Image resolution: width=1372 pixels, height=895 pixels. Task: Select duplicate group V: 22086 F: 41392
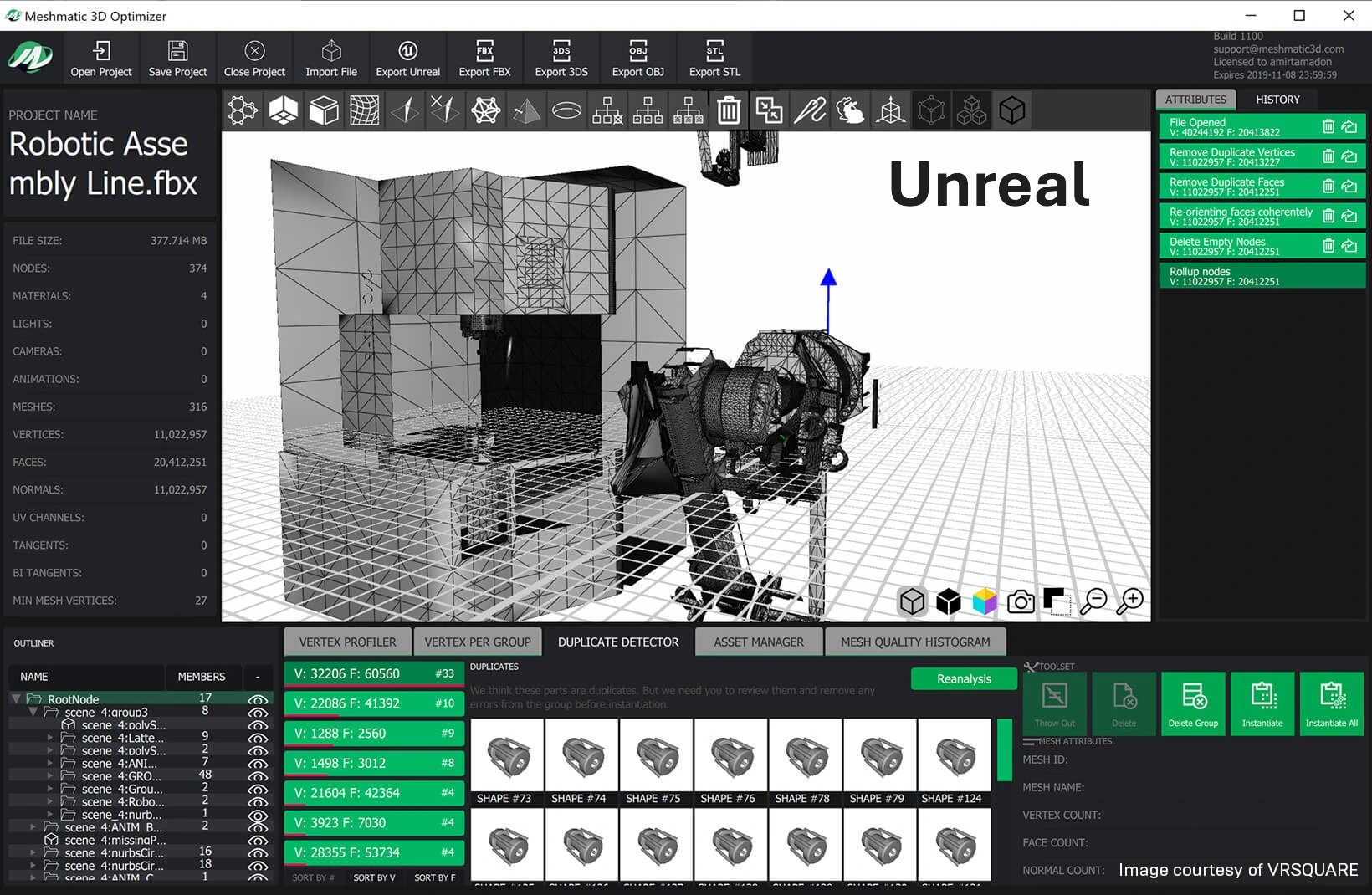(374, 703)
